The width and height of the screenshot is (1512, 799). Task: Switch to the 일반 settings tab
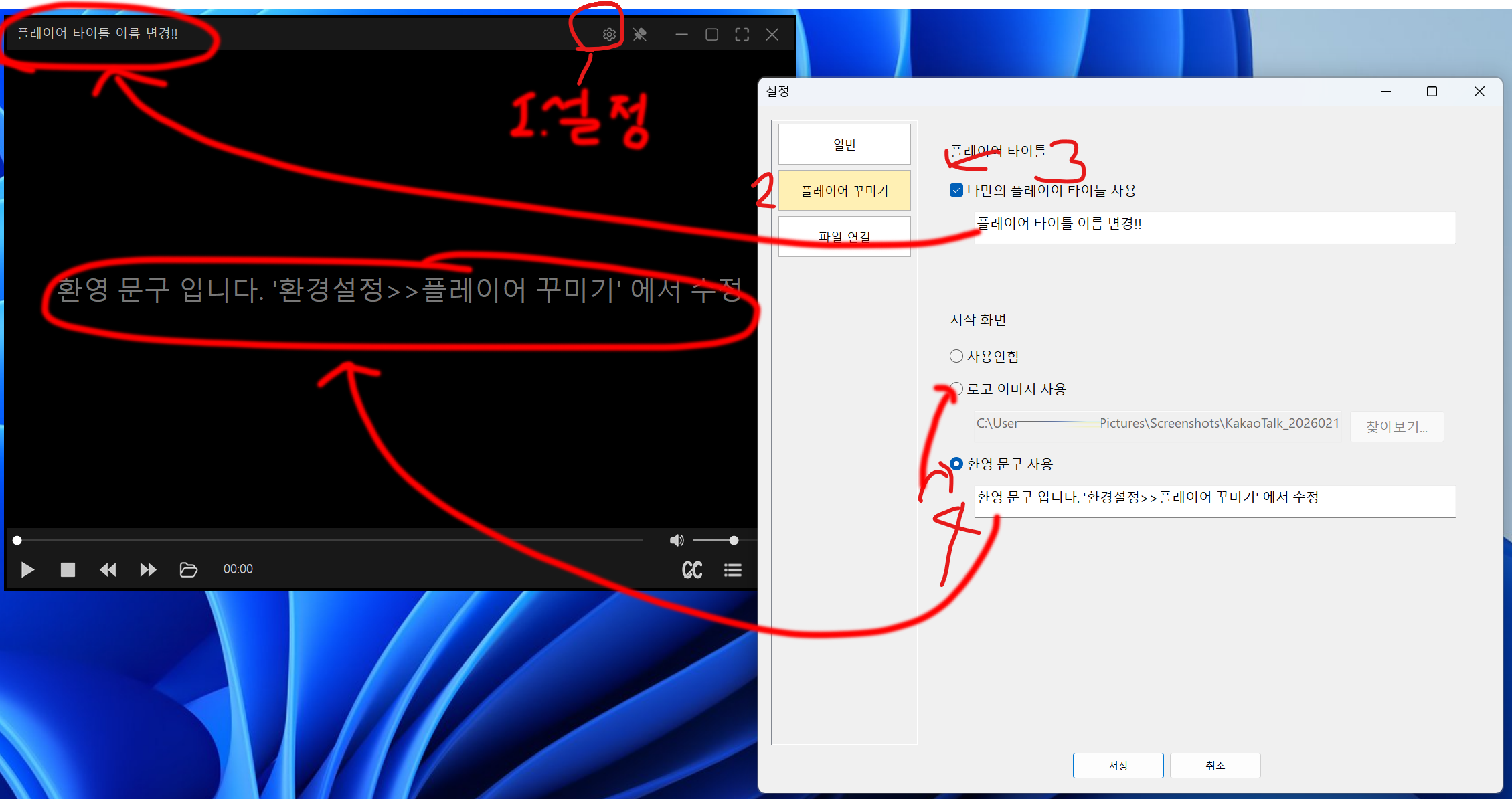tap(844, 145)
